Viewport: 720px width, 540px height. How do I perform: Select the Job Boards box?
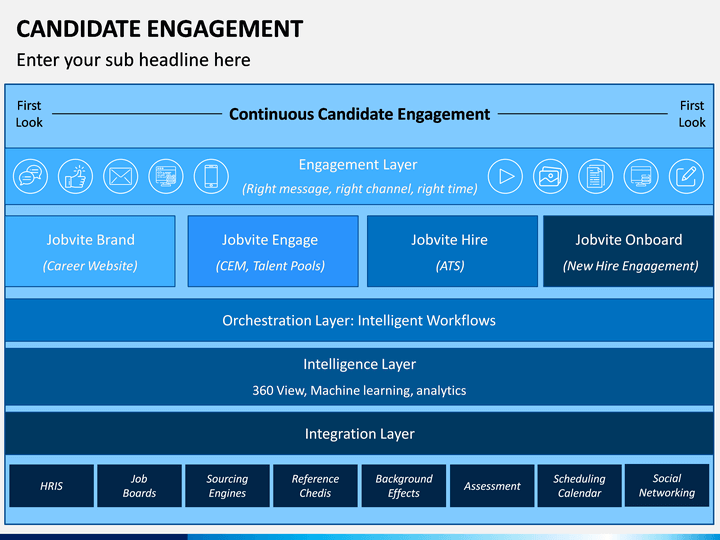tap(139, 486)
